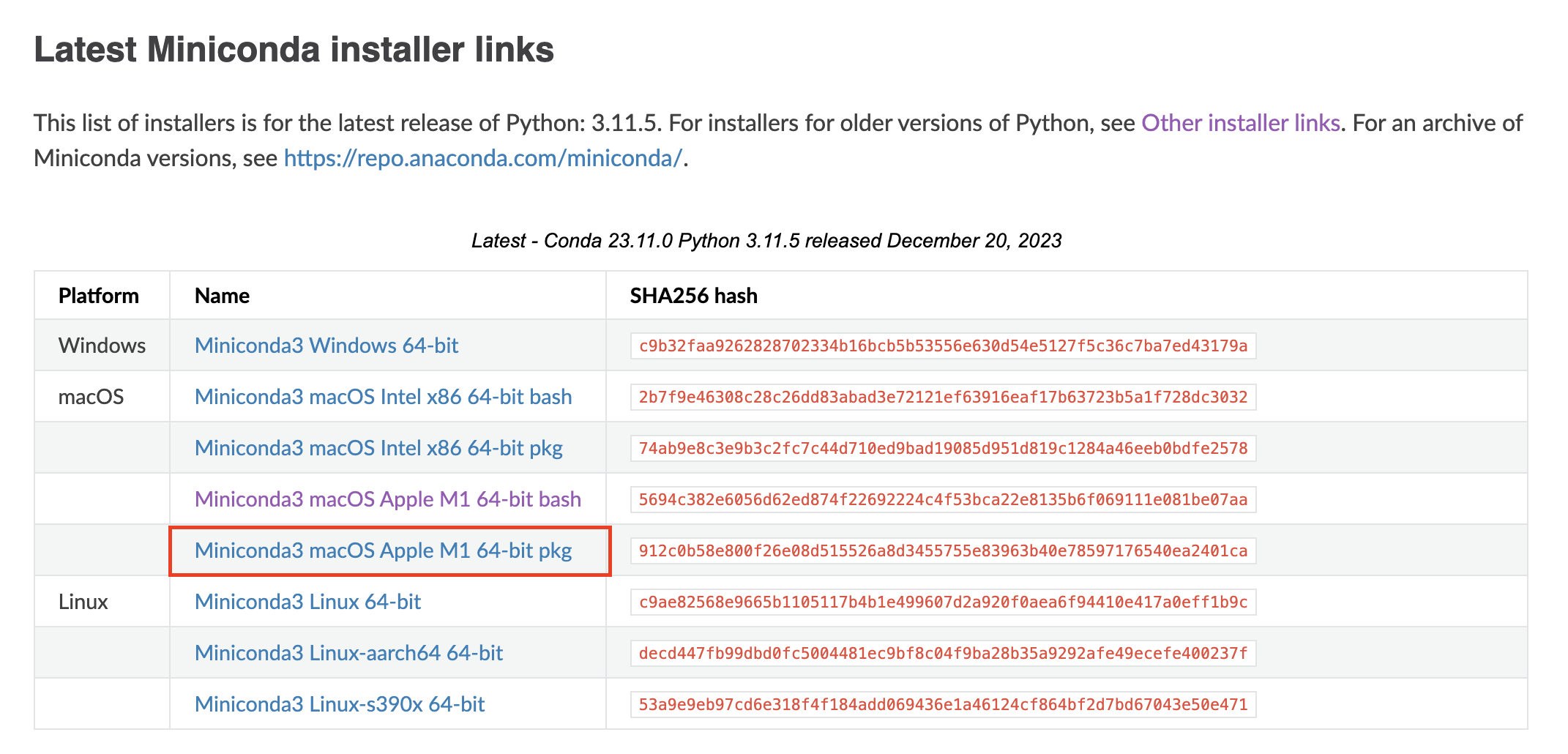Select the hash starting decd447f
Screen dimensions: 1568x754
[943, 653]
